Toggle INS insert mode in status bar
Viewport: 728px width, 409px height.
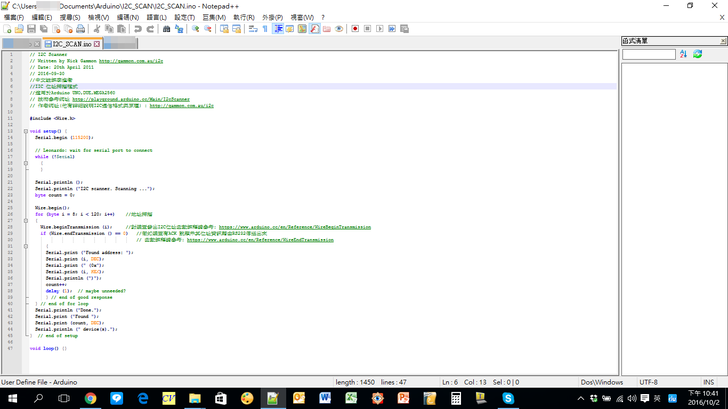(x=708, y=382)
